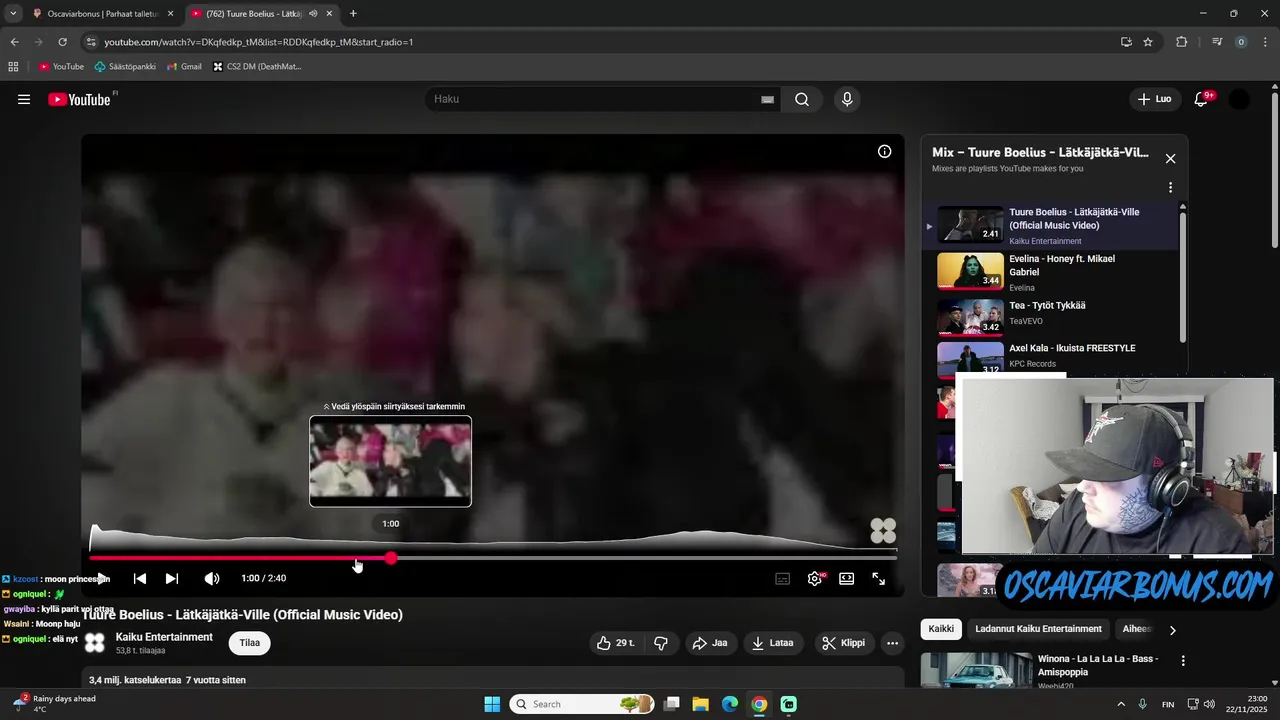The image size is (1280, 720).
Task: Open the YouTube guide hamburger menu
Action: [24, 99]
